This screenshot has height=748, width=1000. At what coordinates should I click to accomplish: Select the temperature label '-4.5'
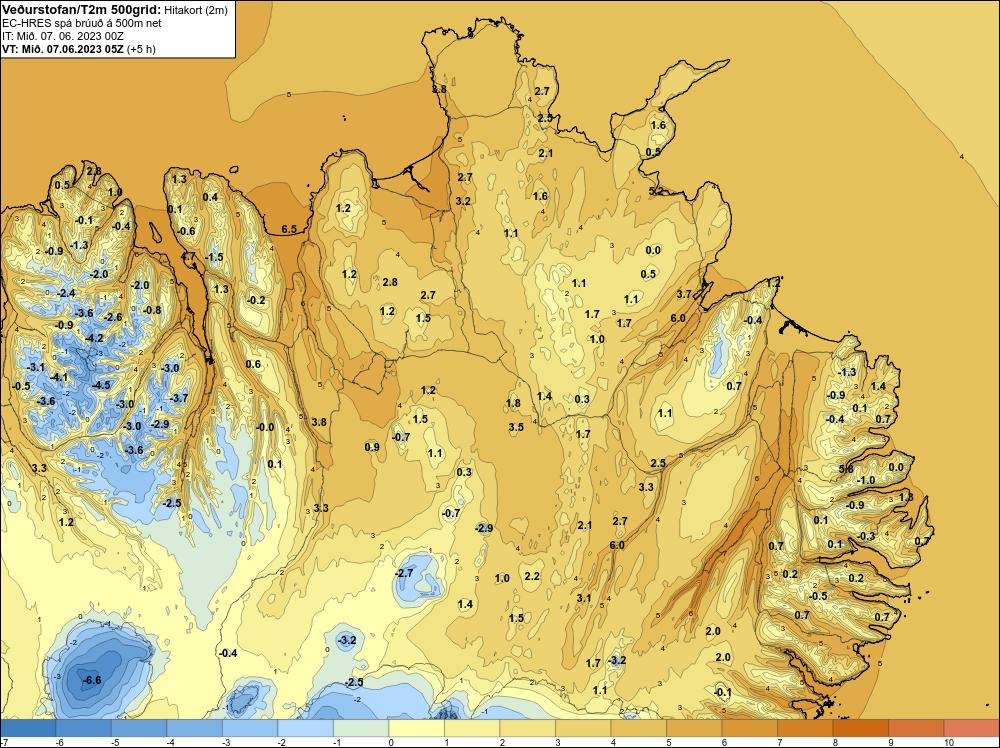click(101, 385)
